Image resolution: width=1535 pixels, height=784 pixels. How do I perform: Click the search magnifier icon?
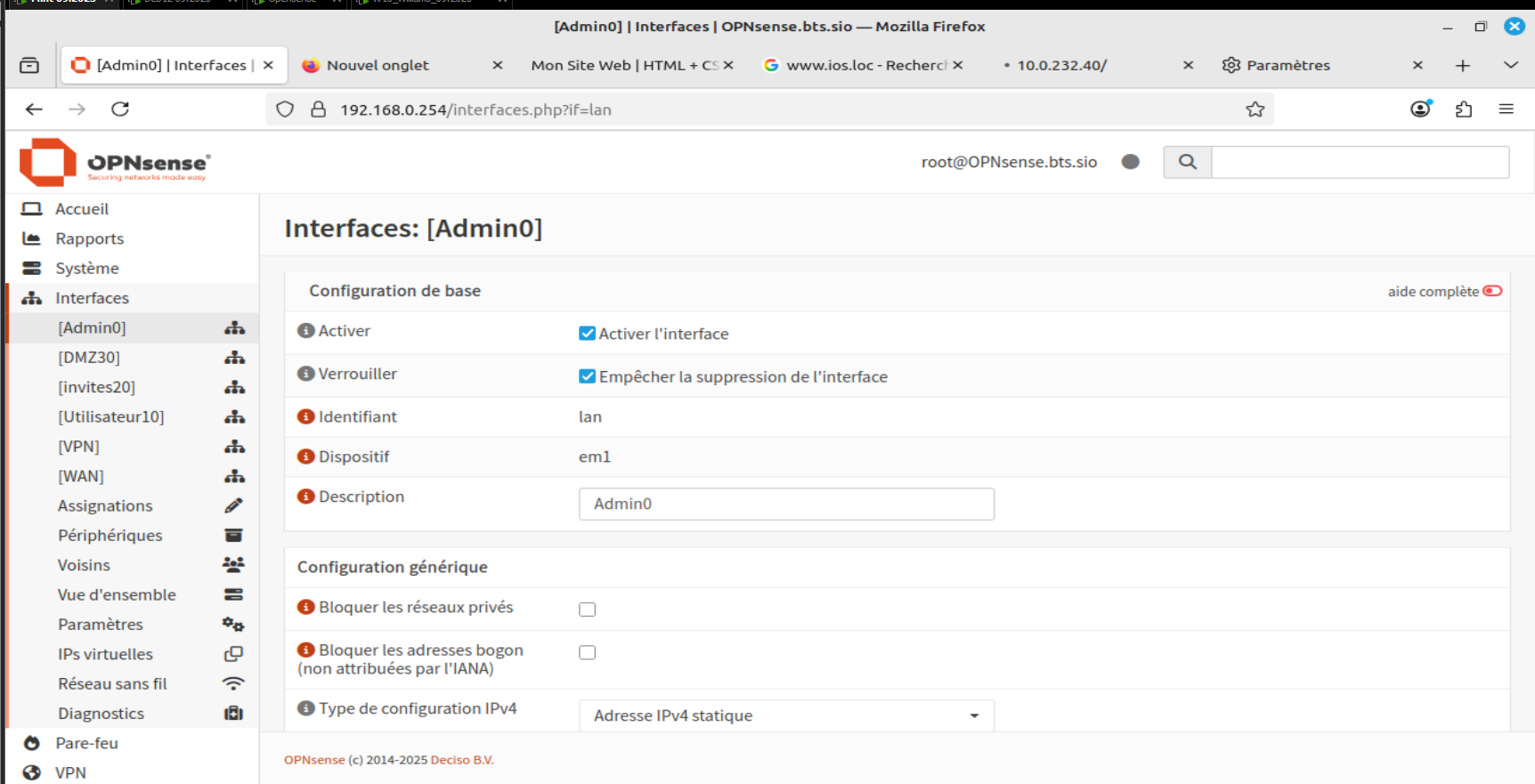pos(1187,162)
